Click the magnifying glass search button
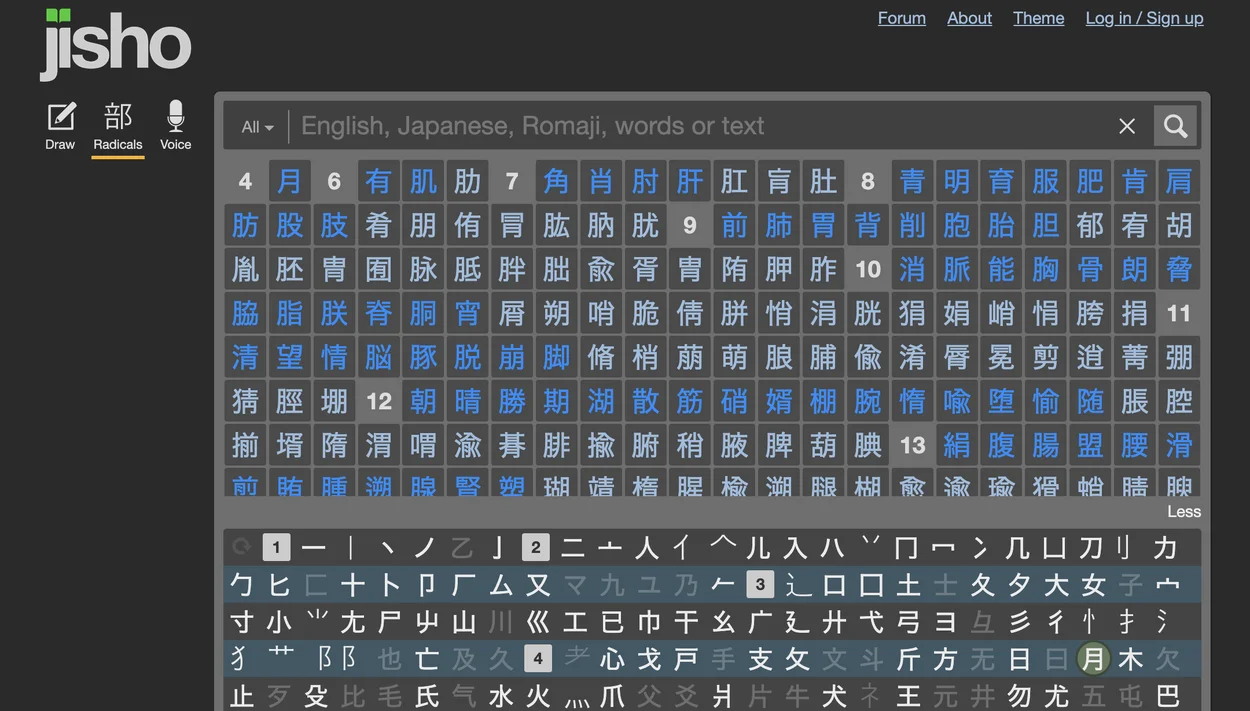Image resolution: width=1250 pixels, height=711 pixels. (1175, 126)
